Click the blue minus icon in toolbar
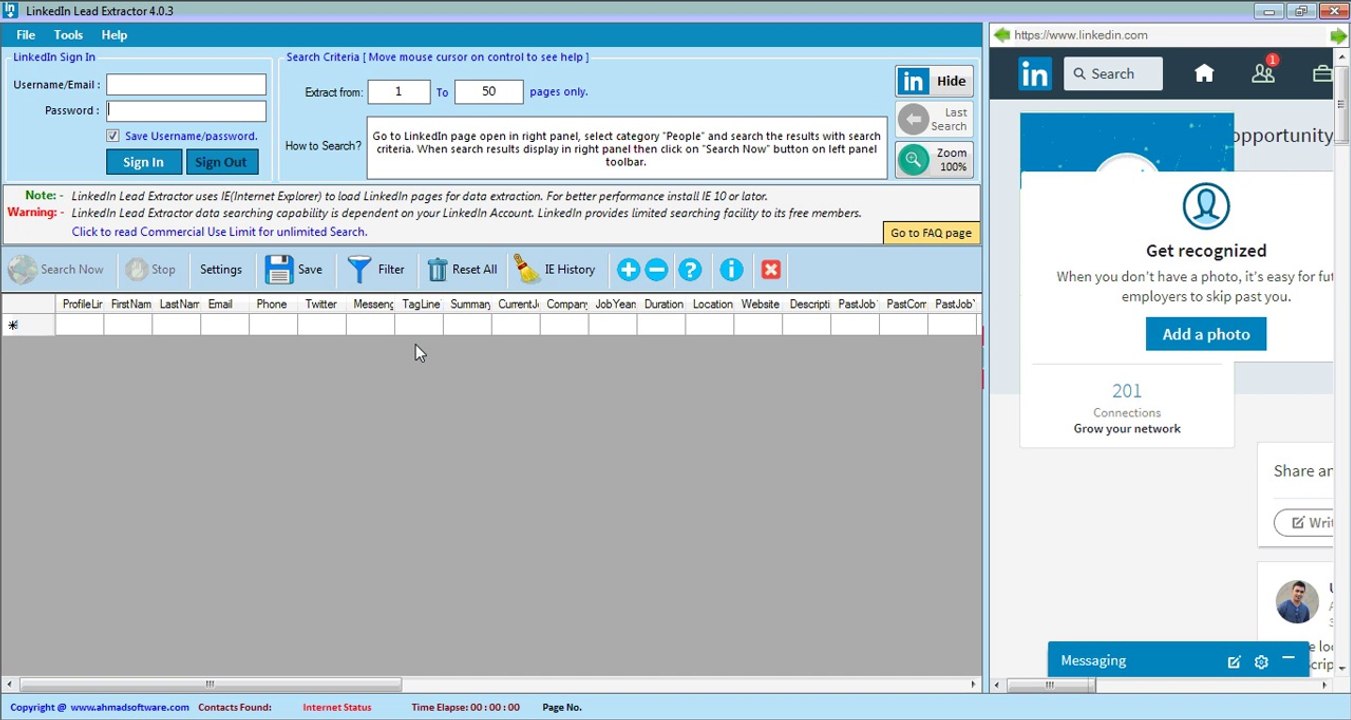This screenshot has height=720, width=1351. 656,269
